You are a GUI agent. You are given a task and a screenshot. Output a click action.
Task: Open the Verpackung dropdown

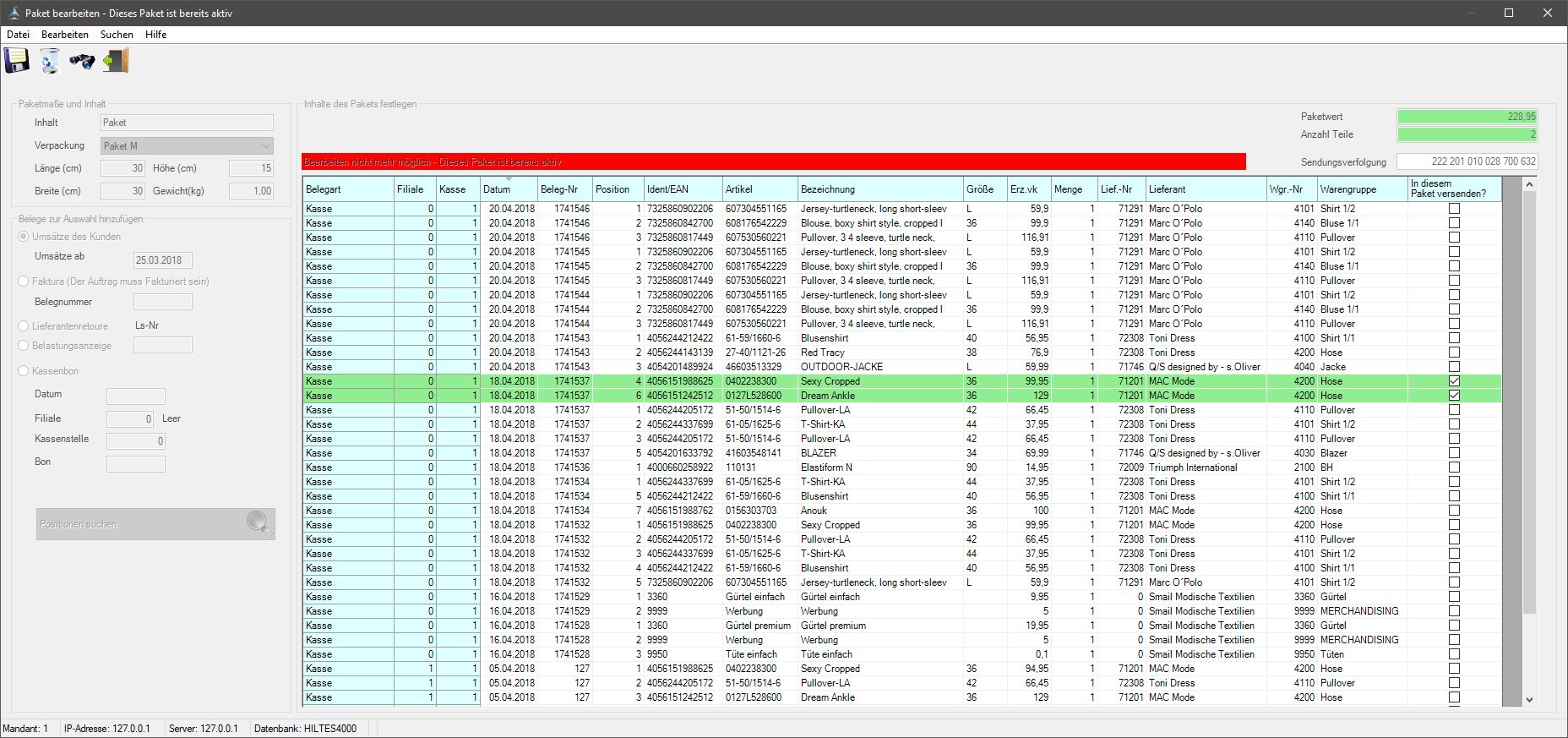[x=266, y=146]
